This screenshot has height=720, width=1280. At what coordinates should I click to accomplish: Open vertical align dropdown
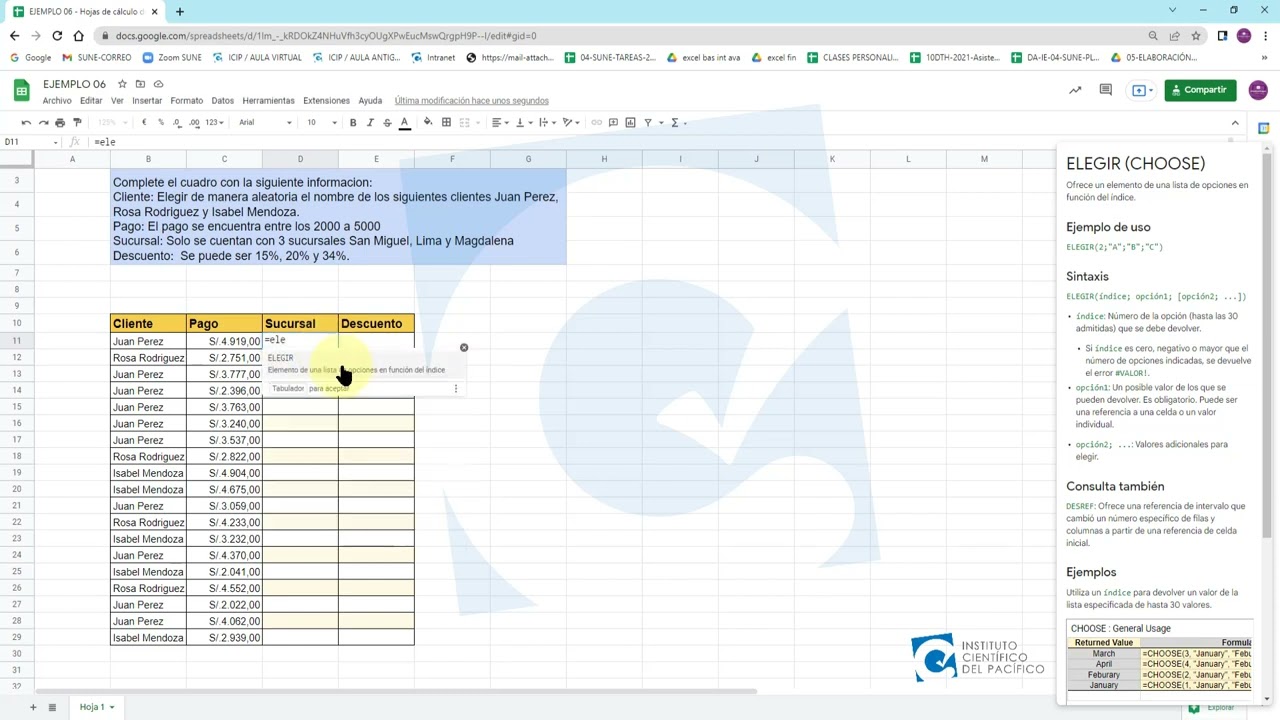(523, 123)
